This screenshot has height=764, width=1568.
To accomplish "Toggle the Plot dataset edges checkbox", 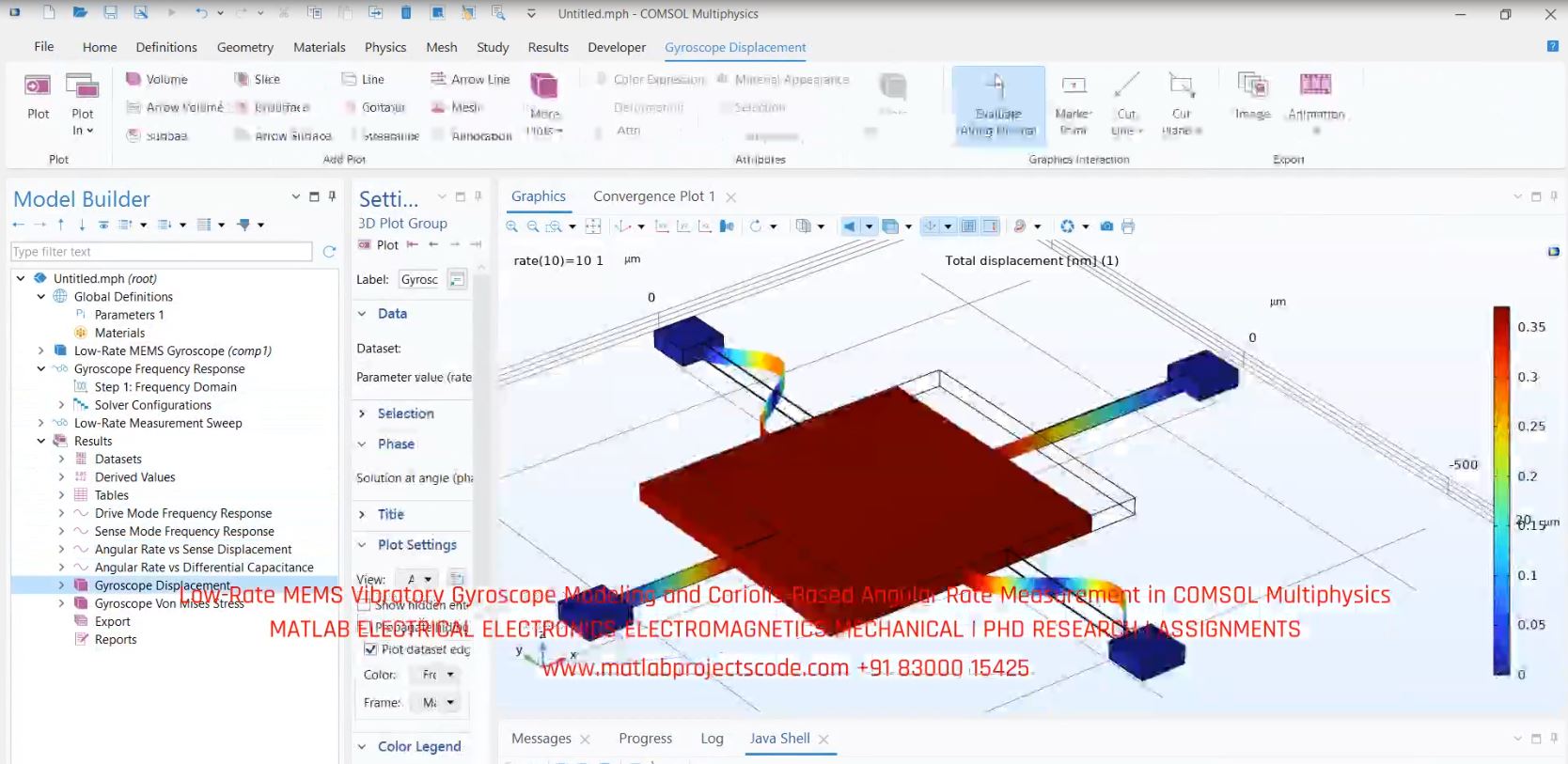I will tap(370, 649).
